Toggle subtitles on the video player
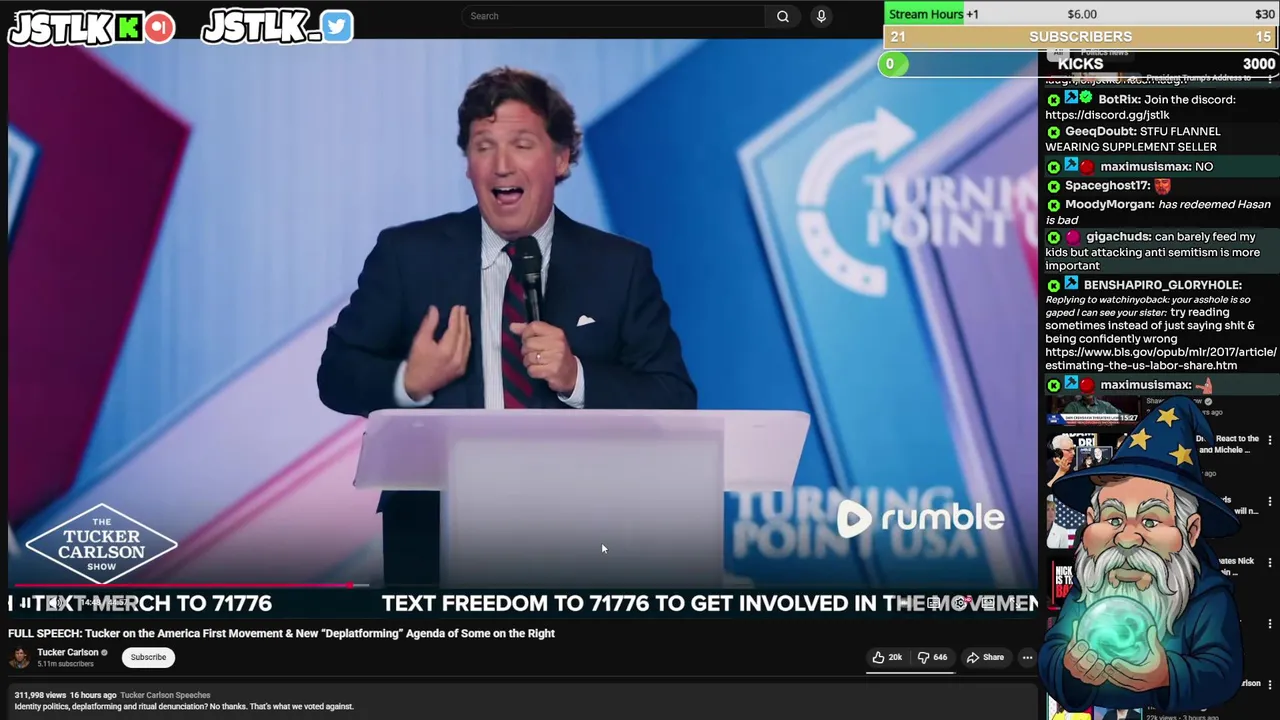 coord(933,603)
